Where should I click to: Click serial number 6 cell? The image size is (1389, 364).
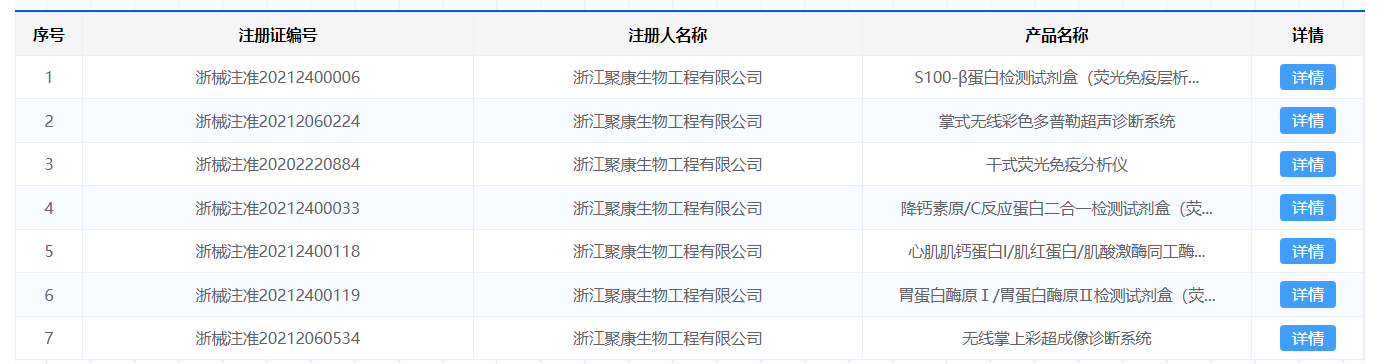(x=49, y=295)
